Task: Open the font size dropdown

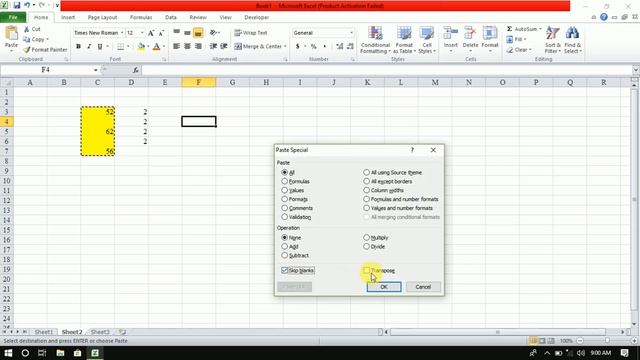Action: (142, 33)
